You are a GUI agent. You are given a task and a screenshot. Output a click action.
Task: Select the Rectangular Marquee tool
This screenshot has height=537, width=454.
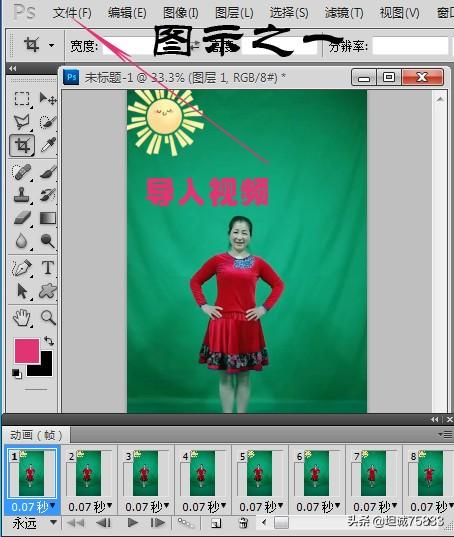pos(22,99)
